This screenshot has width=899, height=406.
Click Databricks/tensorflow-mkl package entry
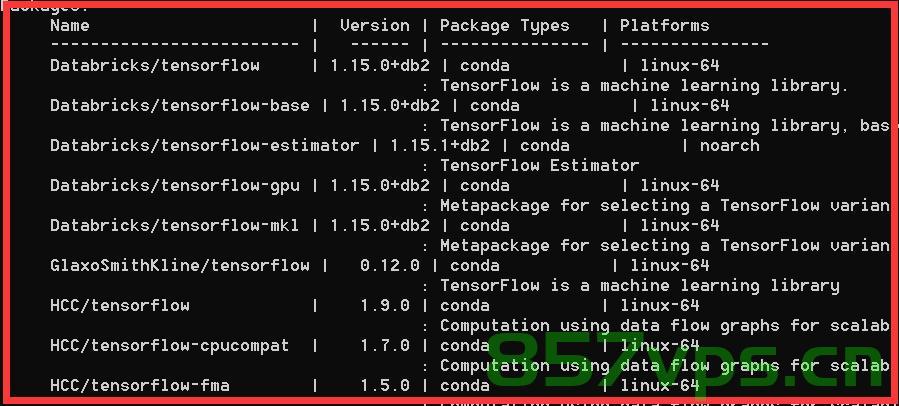[175, 225]
